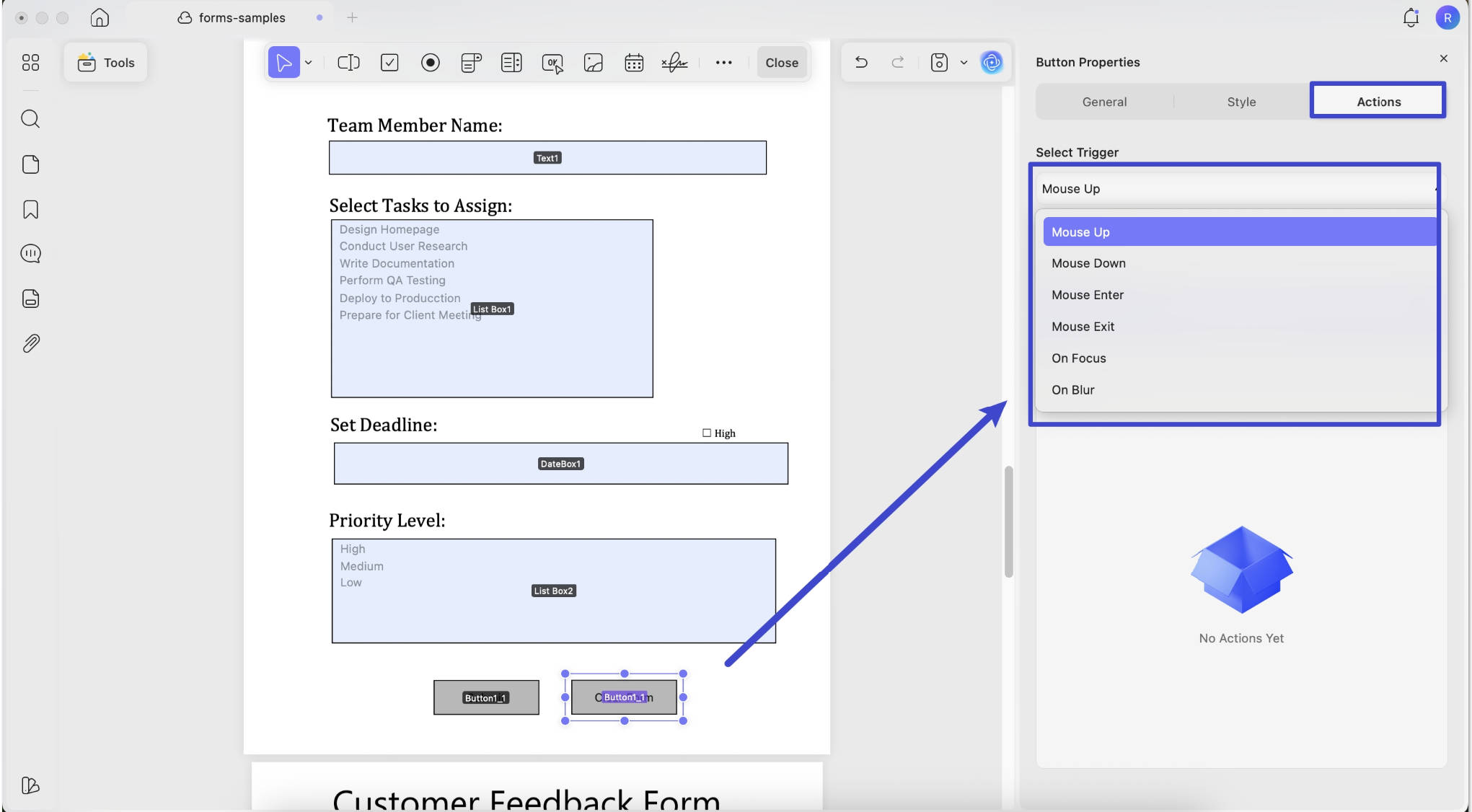
Task: Switch to the Style tab
Action: (x=1241, y=102)
